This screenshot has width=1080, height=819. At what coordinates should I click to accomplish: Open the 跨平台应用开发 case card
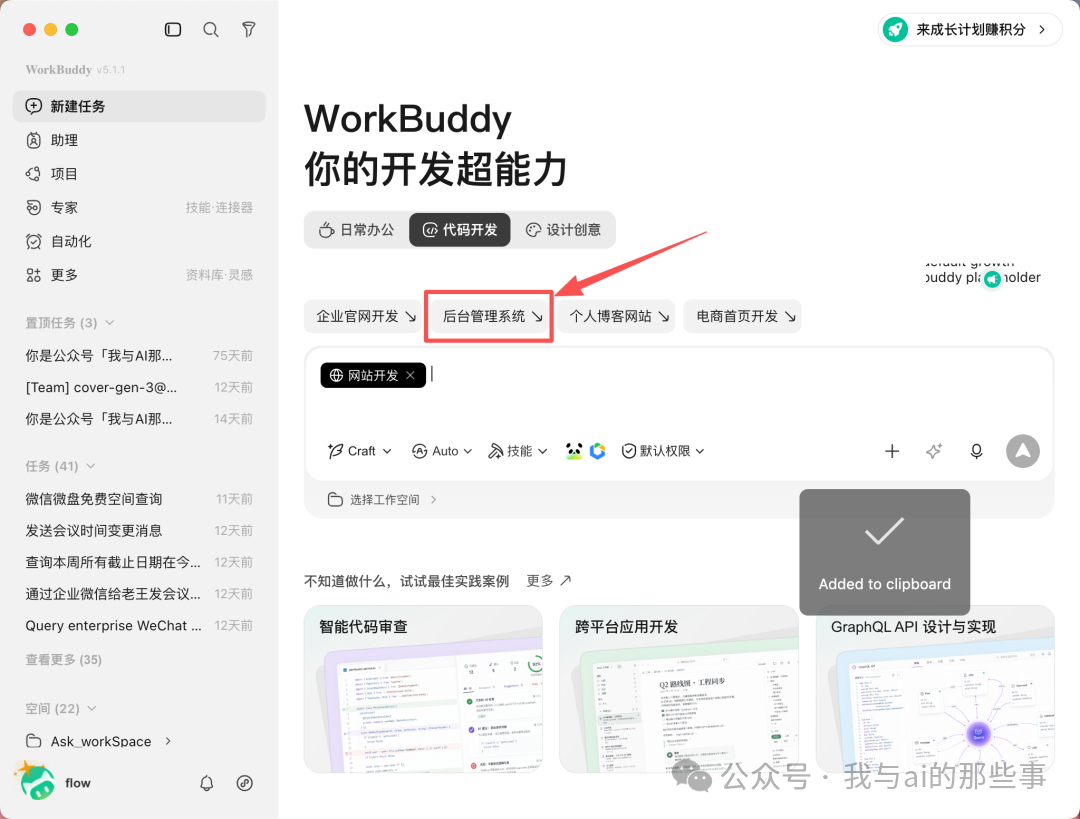point(678,689)
